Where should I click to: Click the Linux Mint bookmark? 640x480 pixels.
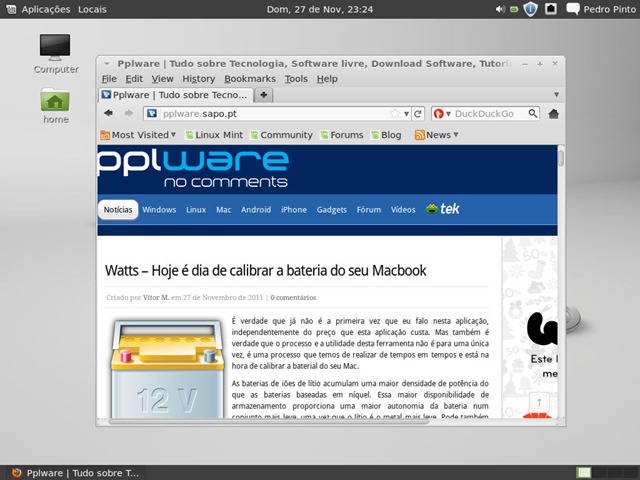point(214,135)
